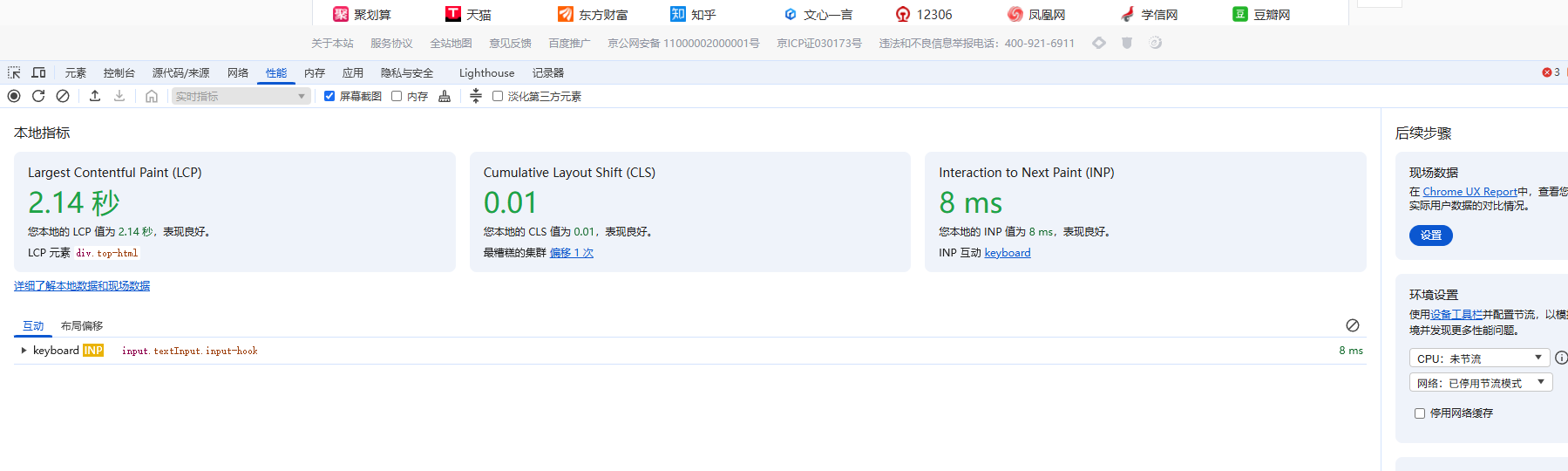The image size is (1568, 471).
Task: Switch to the 网络 tab
Action: point(238,72)
